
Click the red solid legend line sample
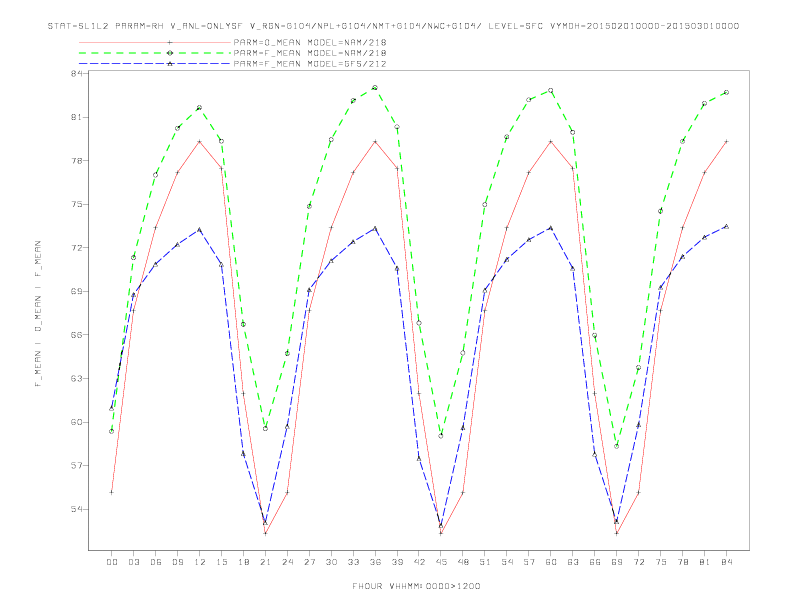(155, 43)
